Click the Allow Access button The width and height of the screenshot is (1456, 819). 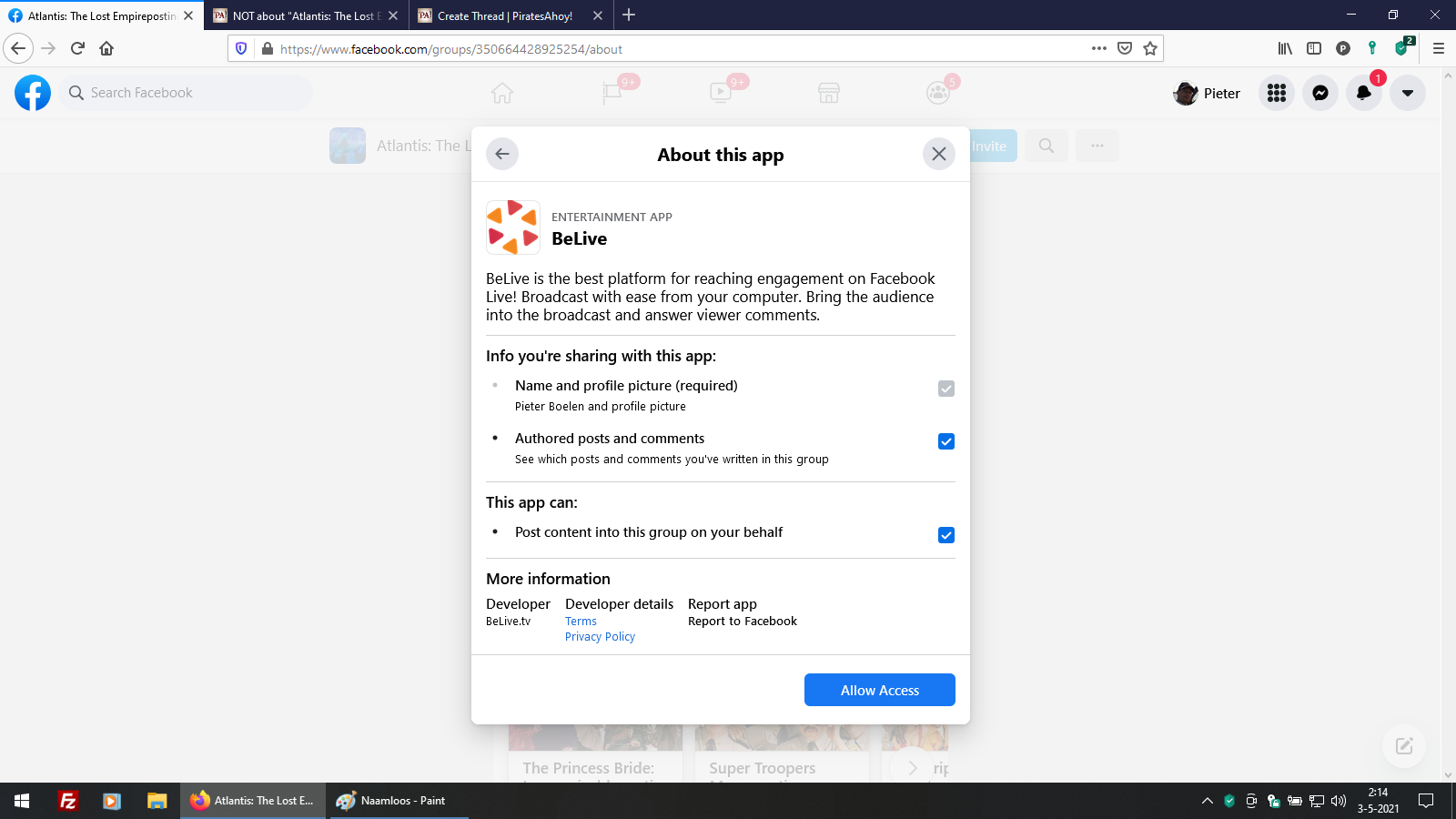(880, 690)
